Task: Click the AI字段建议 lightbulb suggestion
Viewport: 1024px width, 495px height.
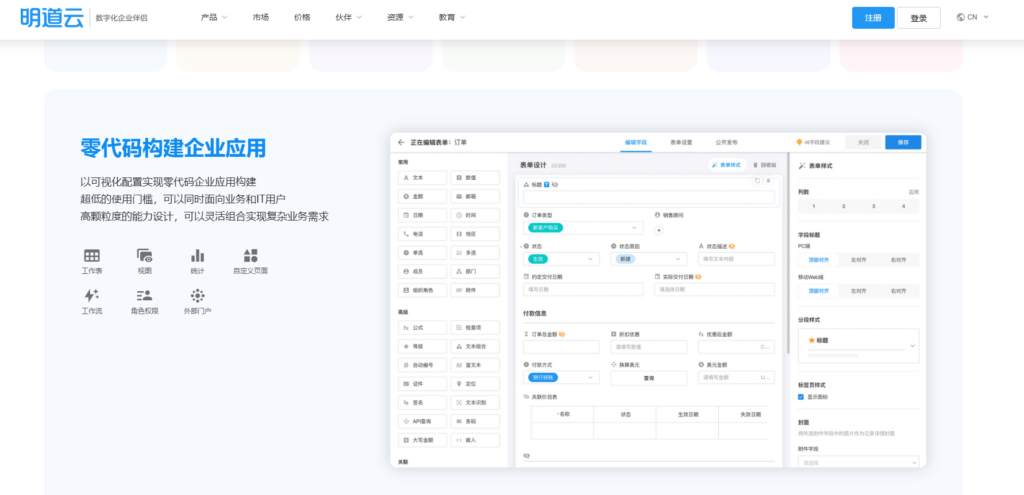Action: 813,142
